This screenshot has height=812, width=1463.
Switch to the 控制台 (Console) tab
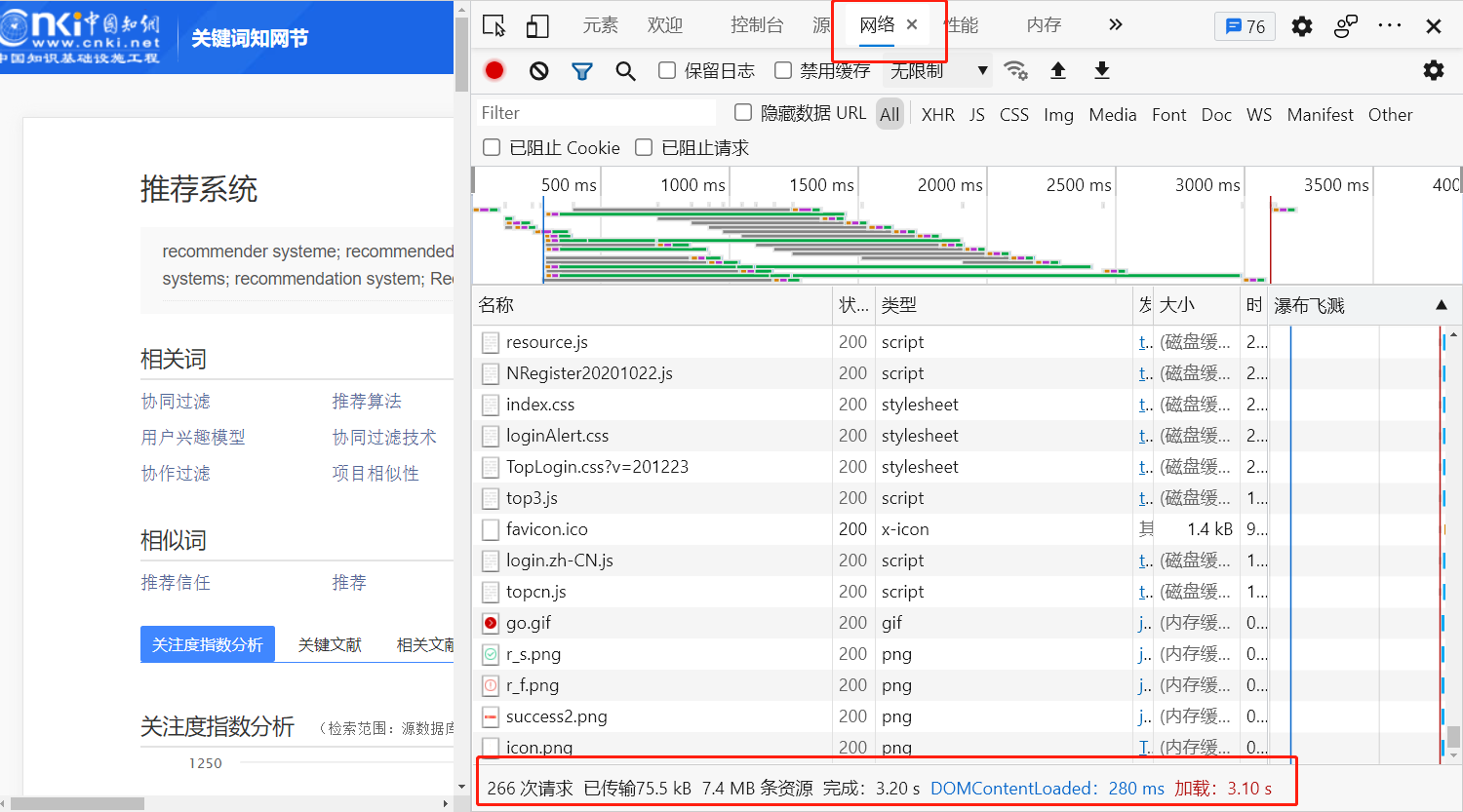tap(757, 25)
